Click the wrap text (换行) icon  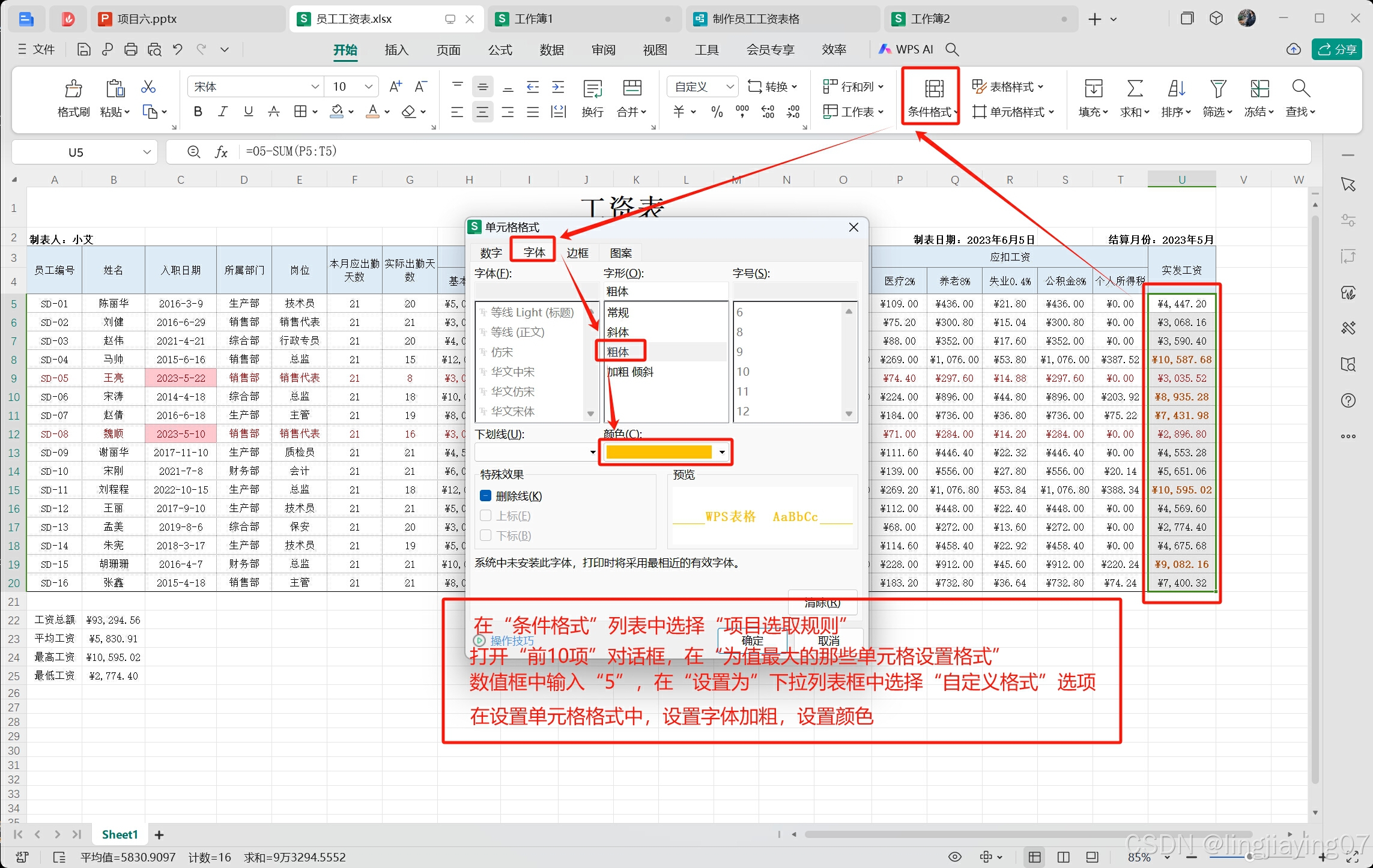pyautogui.click(x=592, y=89)
